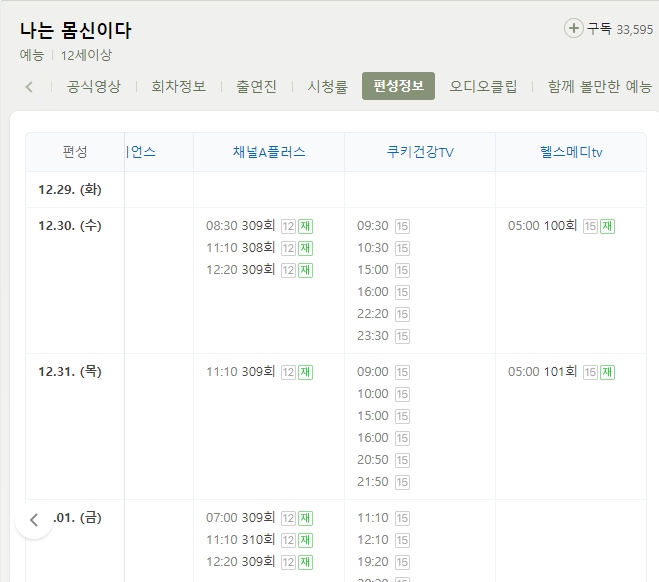Image resolution: width=659 pixels, height=582 pixels.
Task: Click the 15 rating badge beside 23:30
Action: [402, 336]
